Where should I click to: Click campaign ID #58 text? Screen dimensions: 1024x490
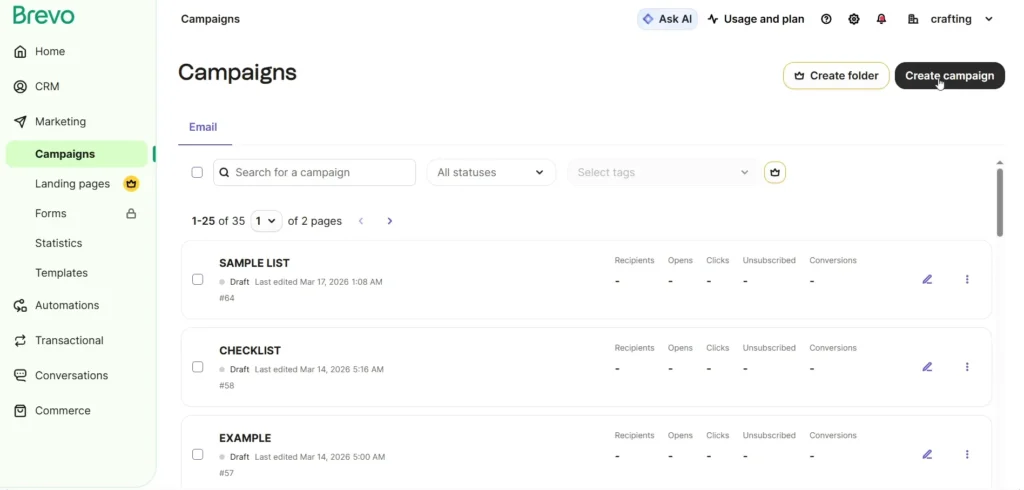227,385
